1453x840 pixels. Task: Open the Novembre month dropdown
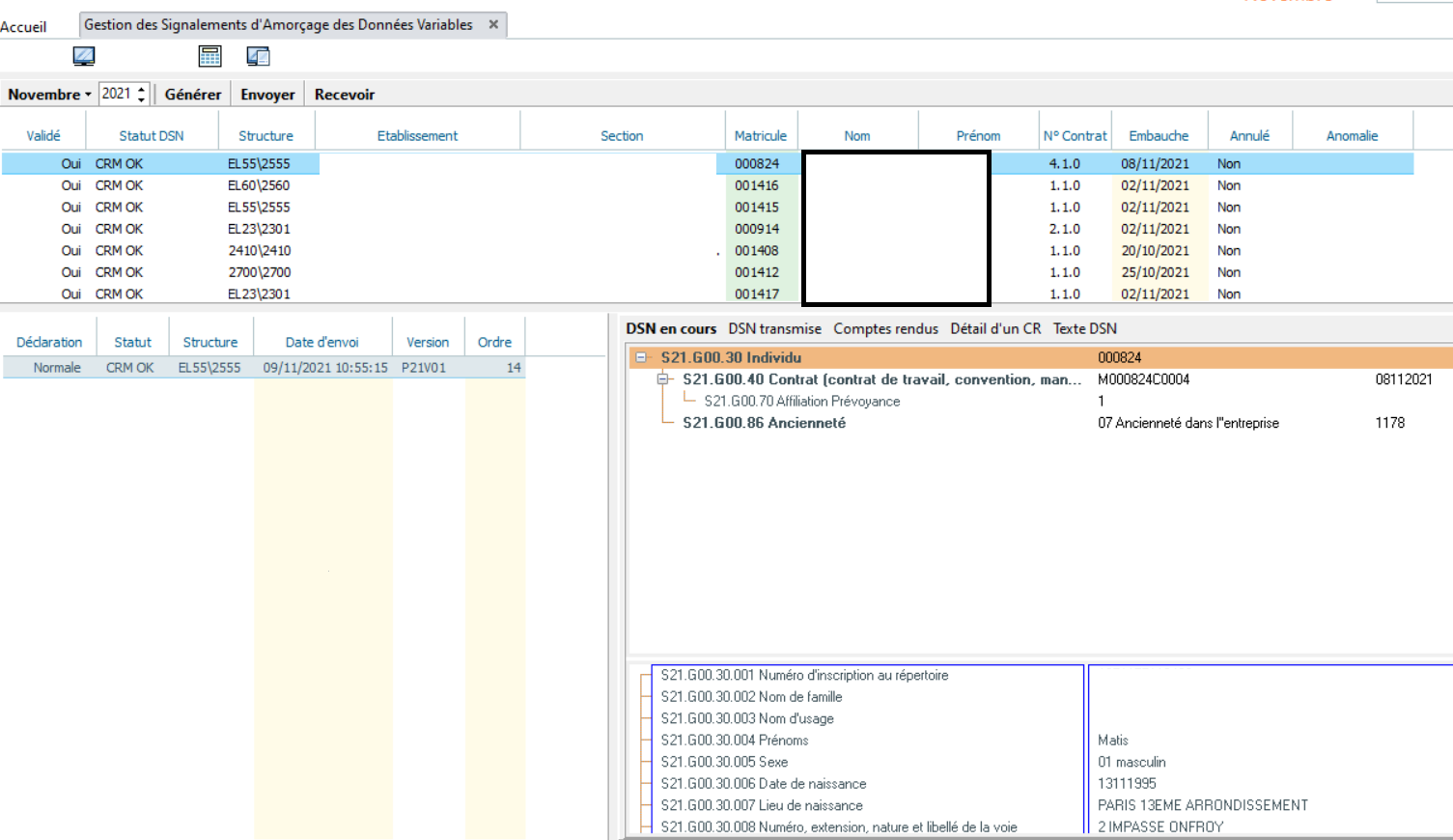(x=49, y=94)
